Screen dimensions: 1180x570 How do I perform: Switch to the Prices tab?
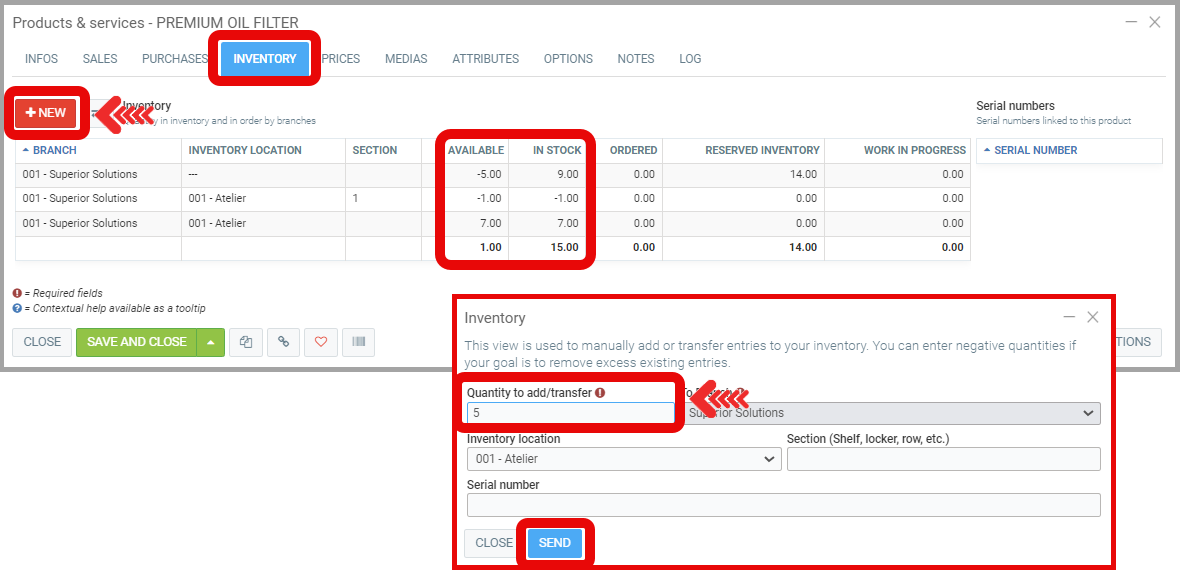click(x=341, y=59)
